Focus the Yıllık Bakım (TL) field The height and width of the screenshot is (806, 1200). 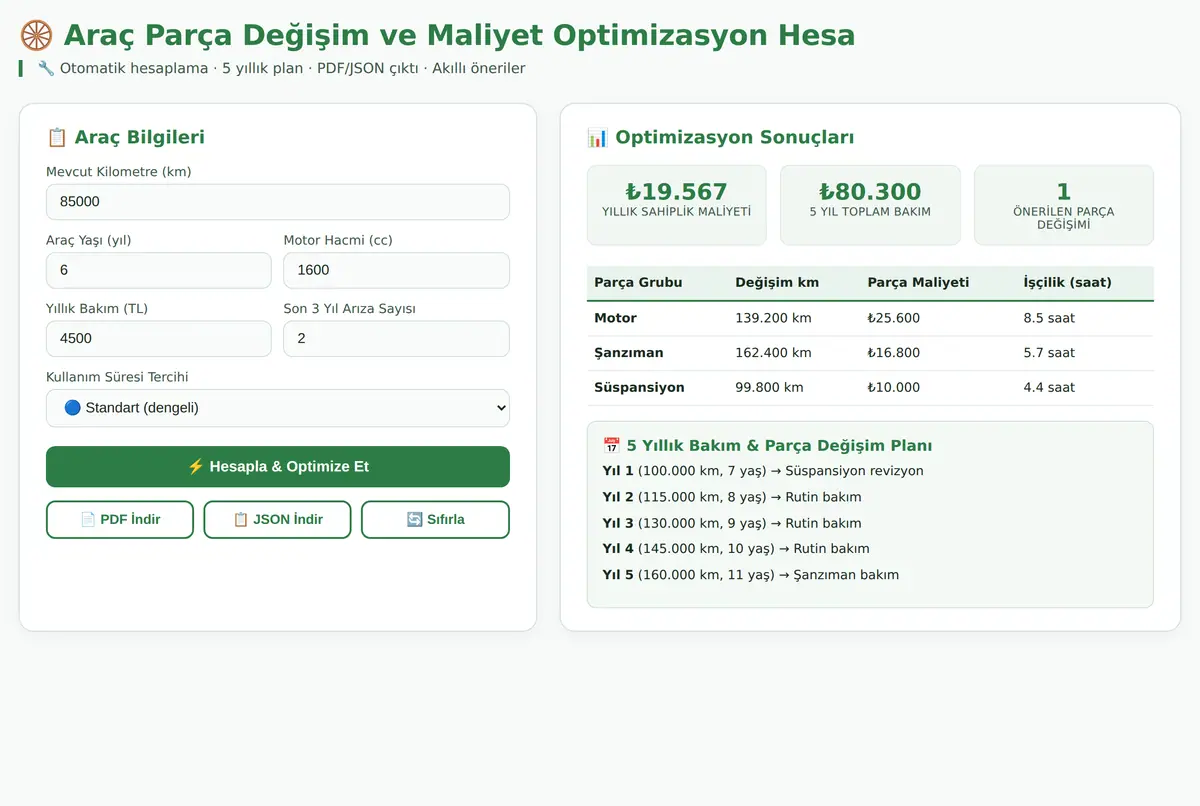point(159,338)
